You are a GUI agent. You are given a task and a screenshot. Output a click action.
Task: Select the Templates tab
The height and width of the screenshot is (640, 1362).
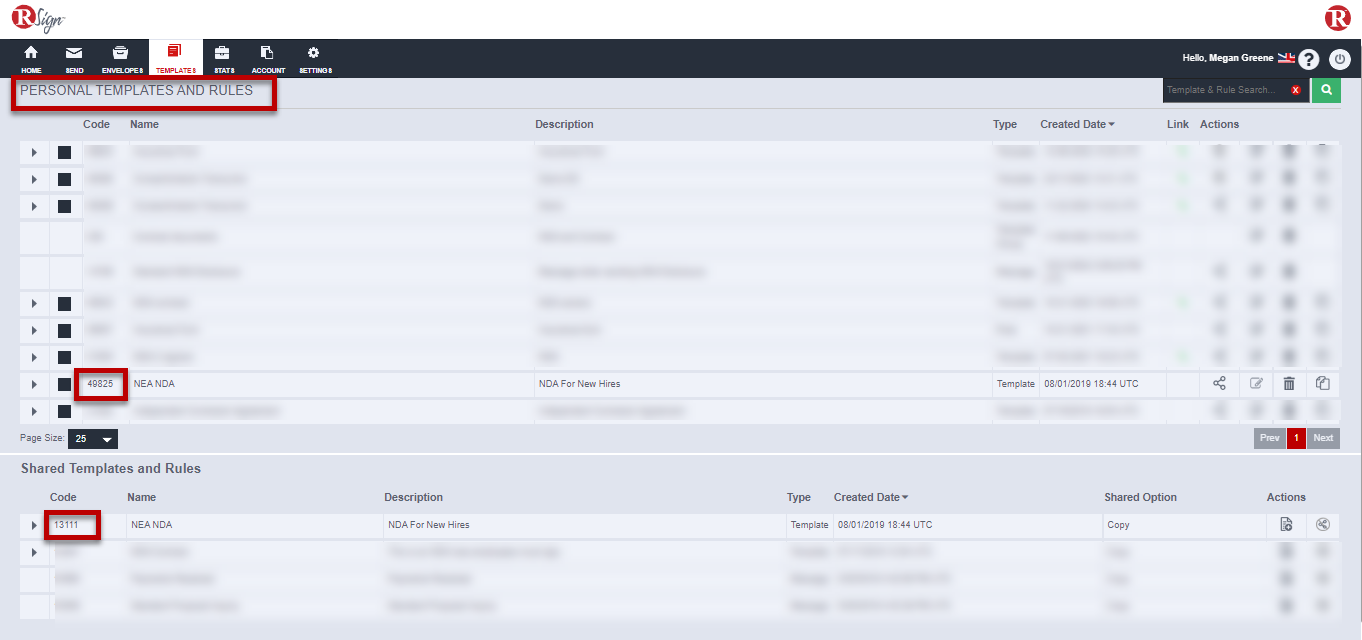pos(176,59)
